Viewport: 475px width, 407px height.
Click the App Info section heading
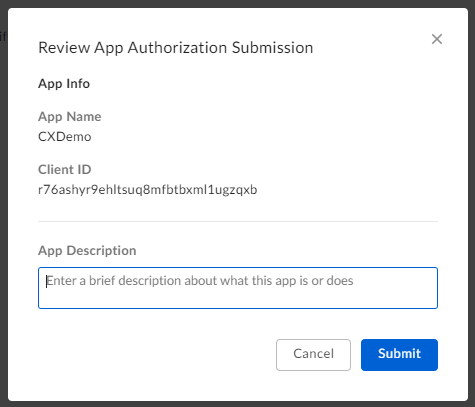[64, 84]
